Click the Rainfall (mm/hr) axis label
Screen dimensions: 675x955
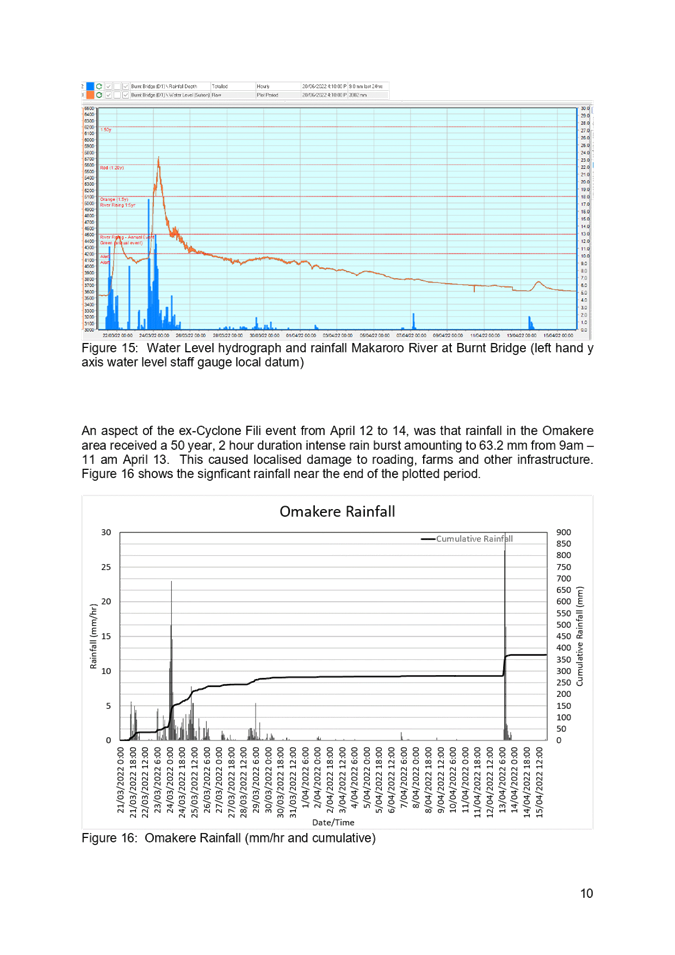[93, 636]
